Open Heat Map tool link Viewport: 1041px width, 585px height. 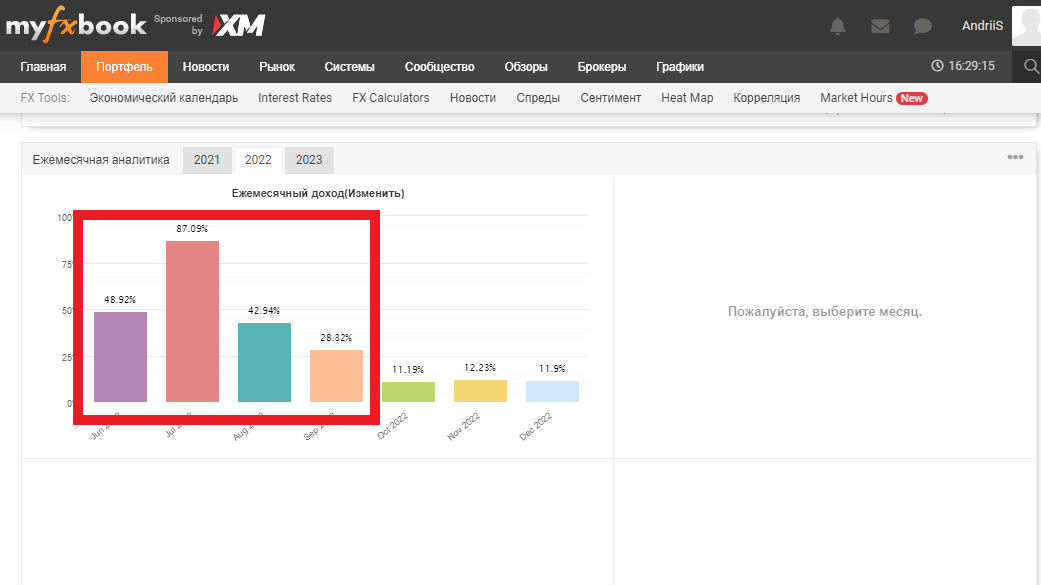[687, 98]
